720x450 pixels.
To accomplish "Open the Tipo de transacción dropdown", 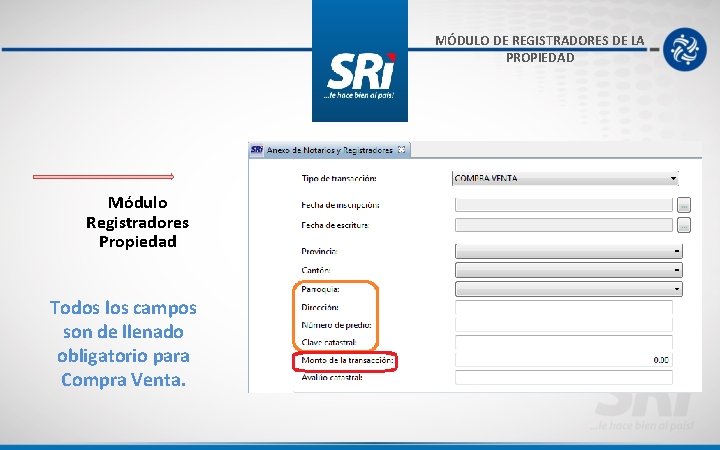I will pyautogui.click(x=565, y=178).
